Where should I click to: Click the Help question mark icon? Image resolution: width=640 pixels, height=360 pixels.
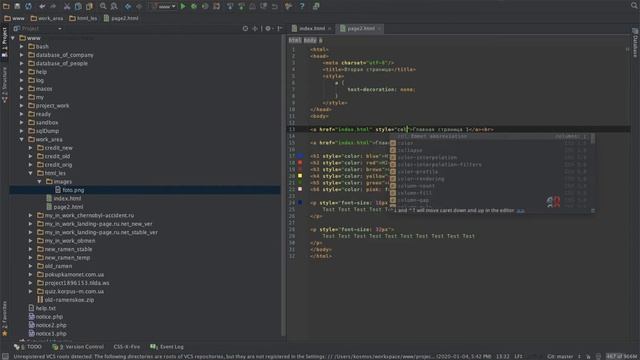point(302,6)
